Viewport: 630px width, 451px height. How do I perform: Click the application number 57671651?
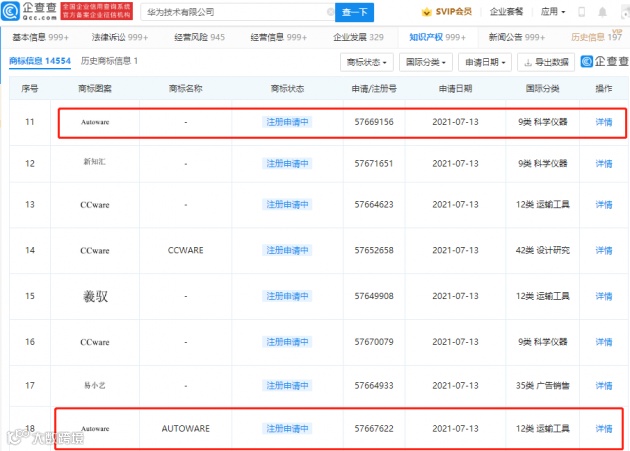click(x=374, y=164)
